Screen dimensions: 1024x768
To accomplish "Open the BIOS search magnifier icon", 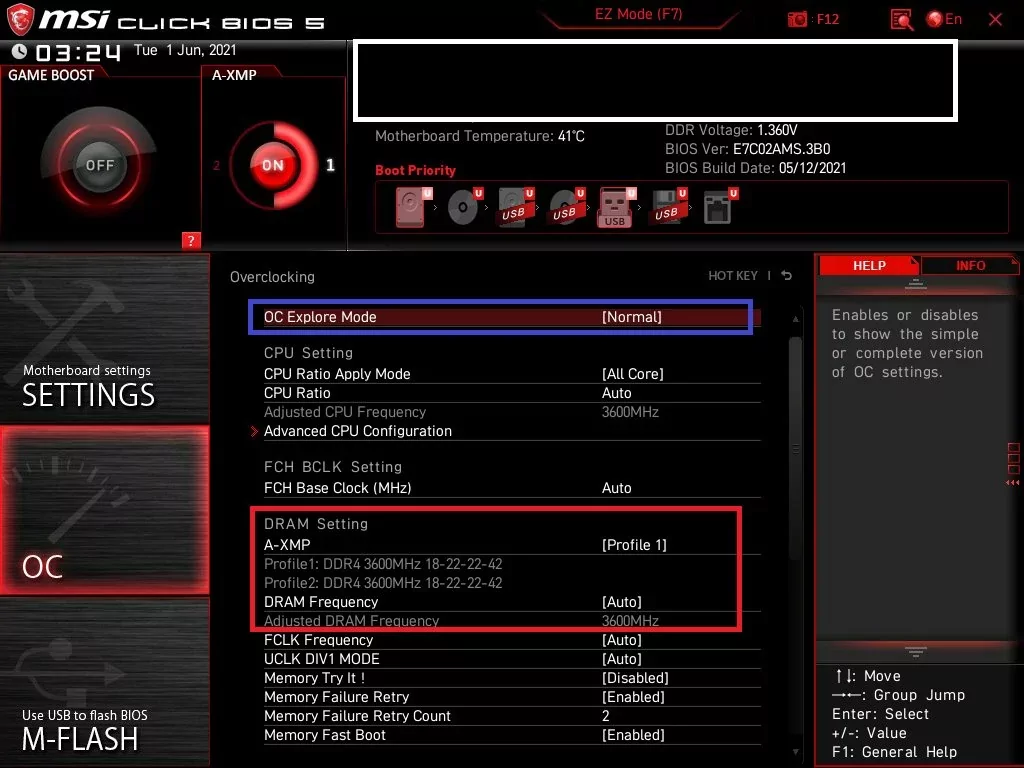I will pos(901,19).
